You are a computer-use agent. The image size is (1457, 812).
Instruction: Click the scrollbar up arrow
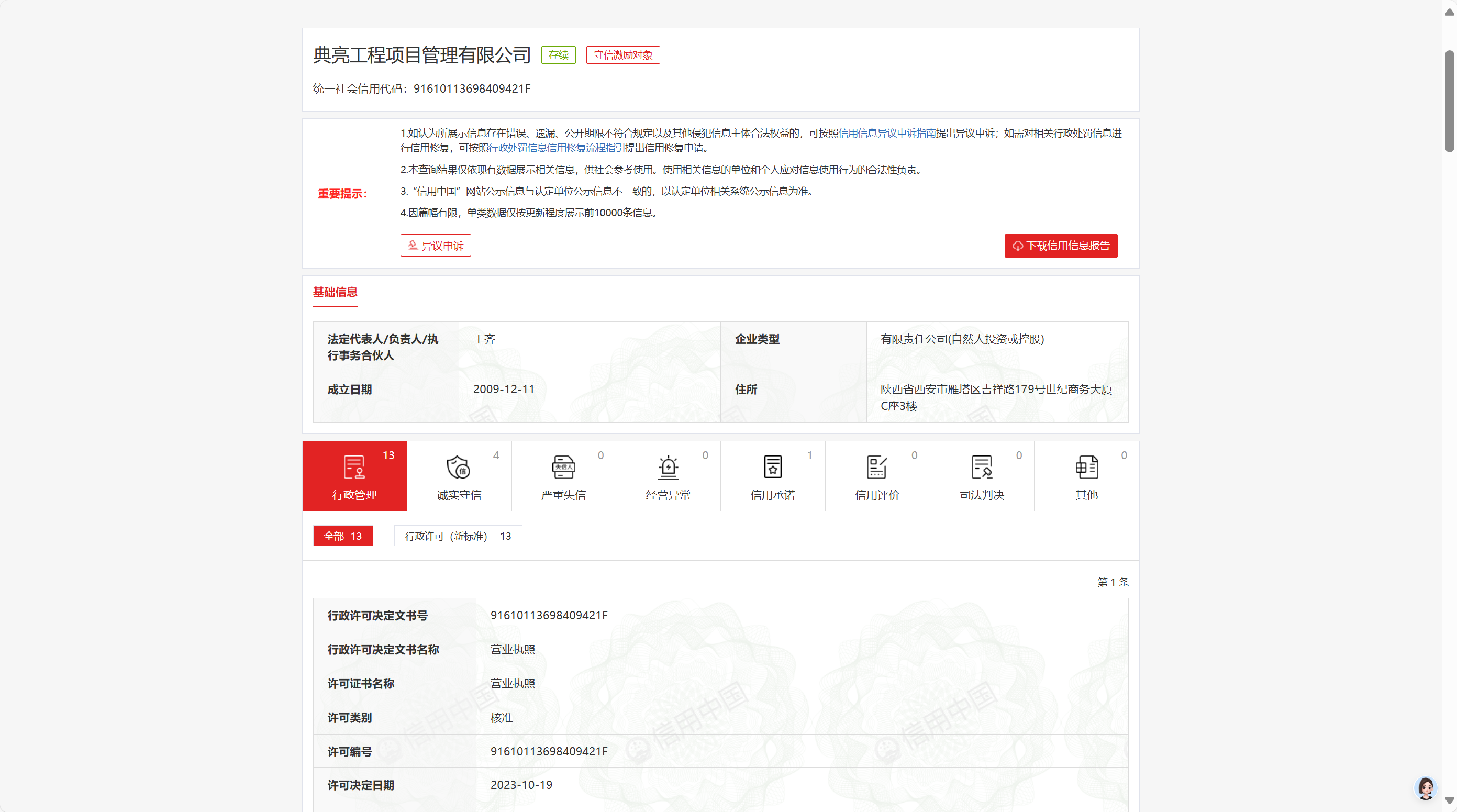1449,12
